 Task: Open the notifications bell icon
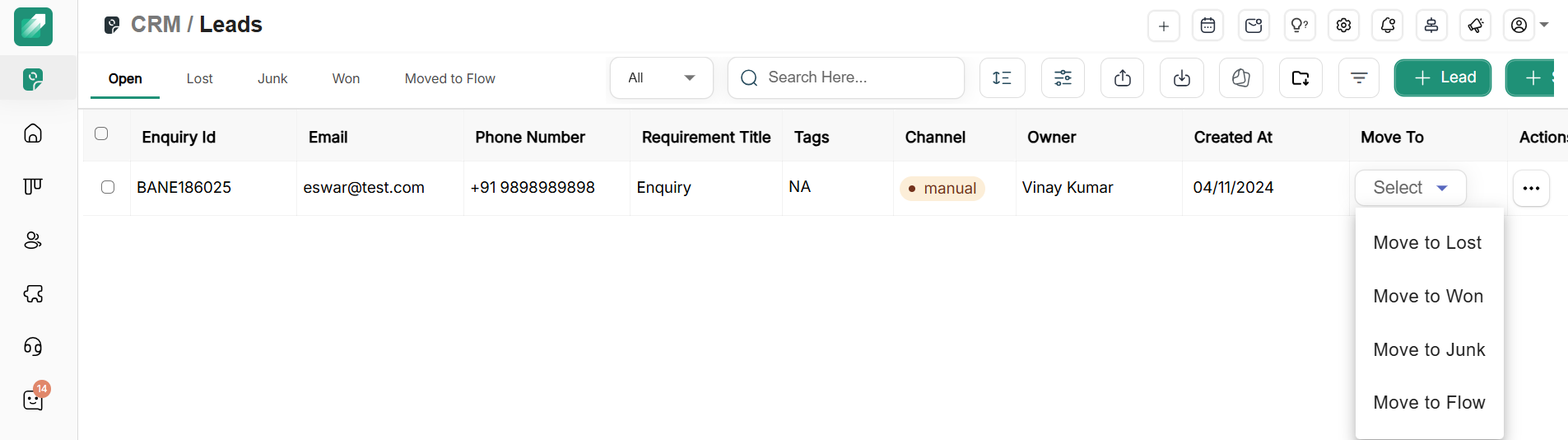point(1388,26)
